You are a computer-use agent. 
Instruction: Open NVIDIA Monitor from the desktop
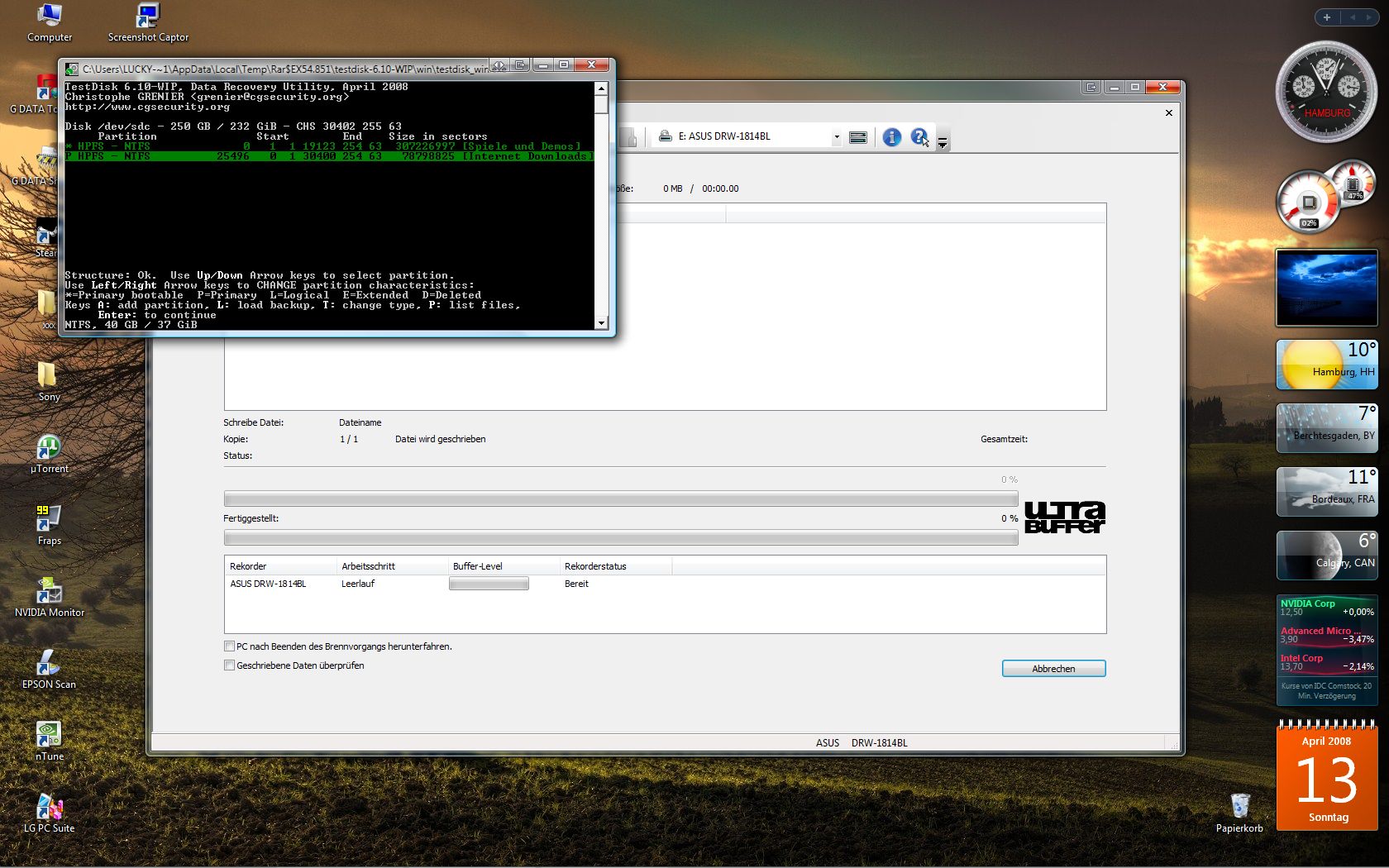tap(49, 598)
